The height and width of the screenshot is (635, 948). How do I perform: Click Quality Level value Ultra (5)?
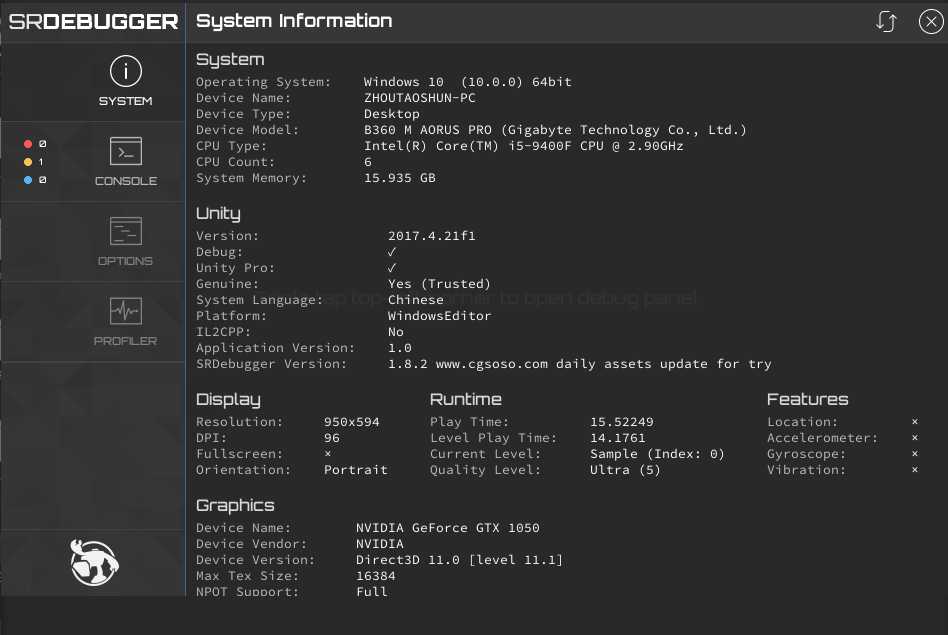[625, 470]
